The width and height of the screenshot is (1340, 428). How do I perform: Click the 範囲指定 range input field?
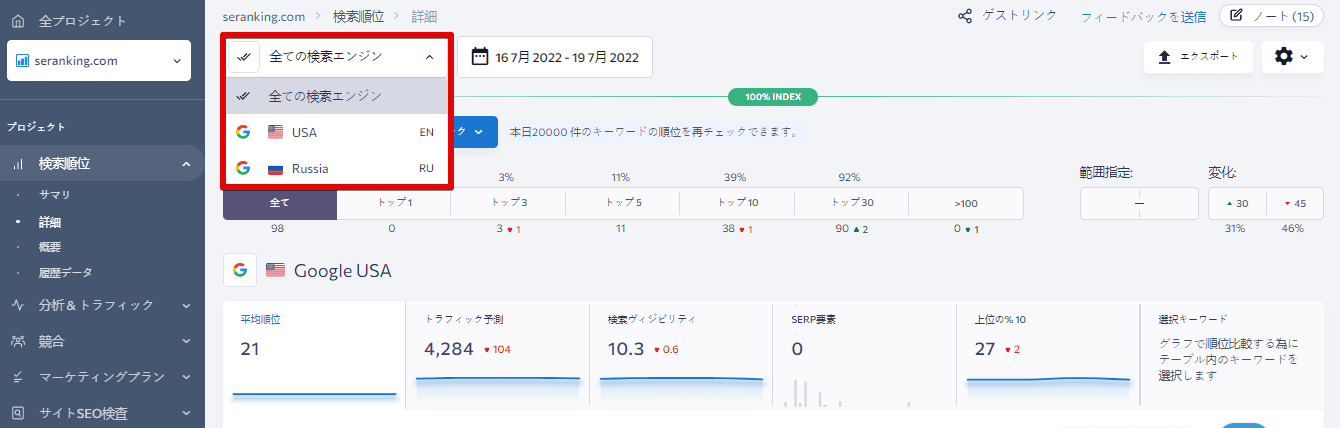coord(1139,203)
